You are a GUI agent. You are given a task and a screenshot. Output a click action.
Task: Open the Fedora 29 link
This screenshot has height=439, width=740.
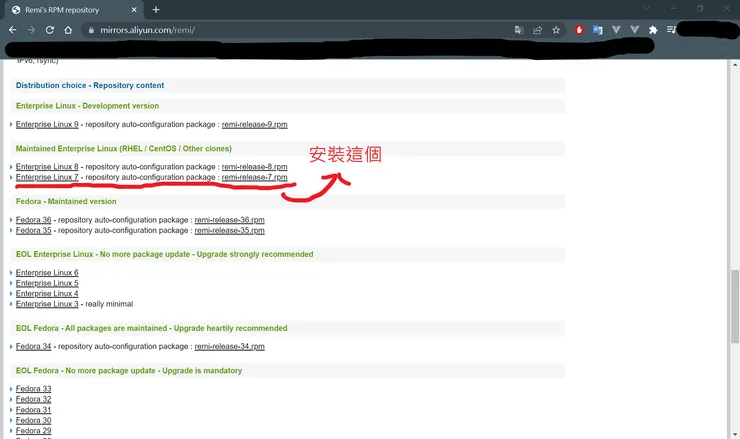(x=34, y=431)
